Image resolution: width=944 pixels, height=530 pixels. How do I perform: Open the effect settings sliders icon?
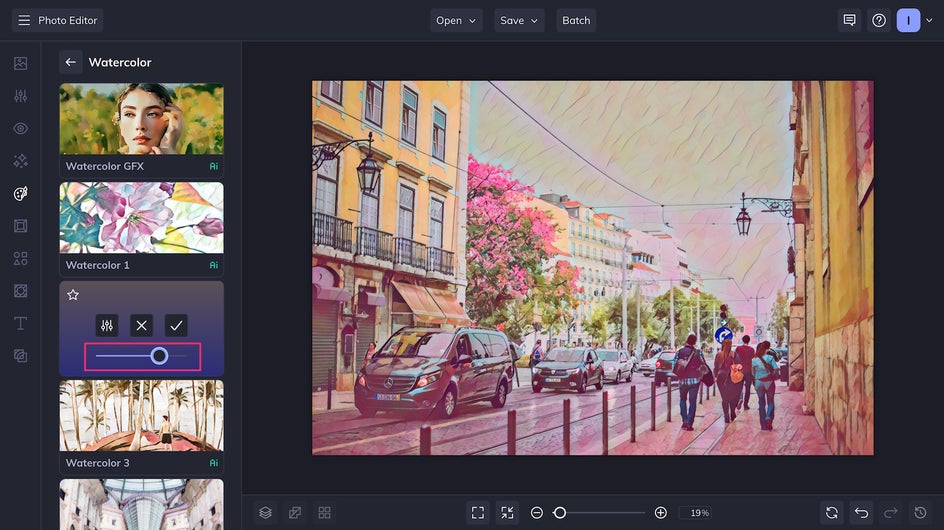(107, 325)
